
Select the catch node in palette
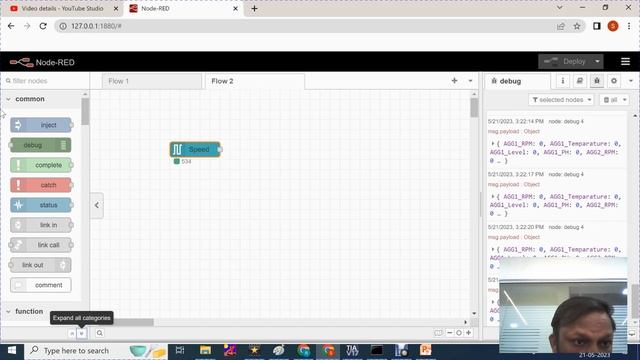coord(41,185)
